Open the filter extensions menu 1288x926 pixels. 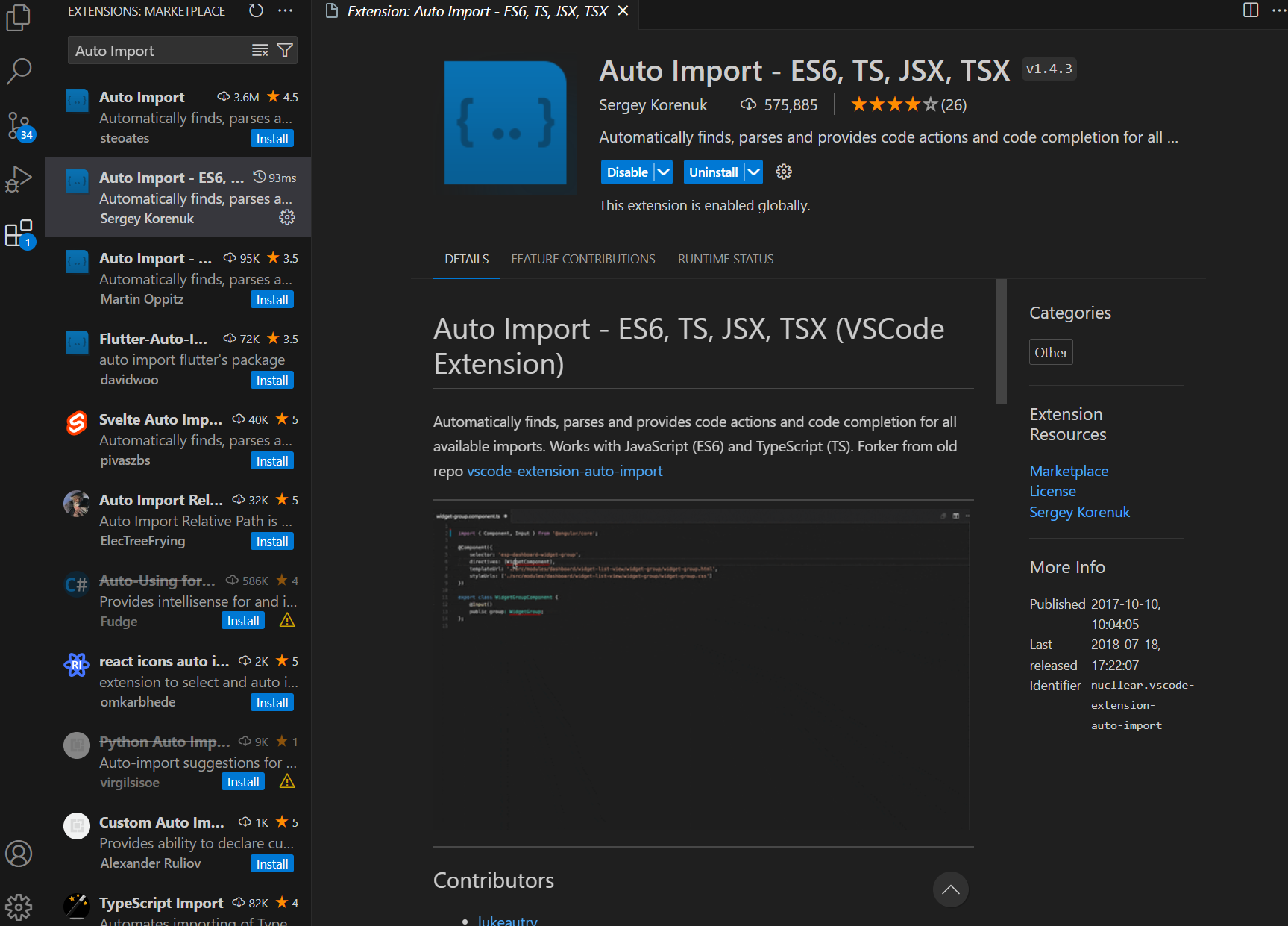pos(284,50)
